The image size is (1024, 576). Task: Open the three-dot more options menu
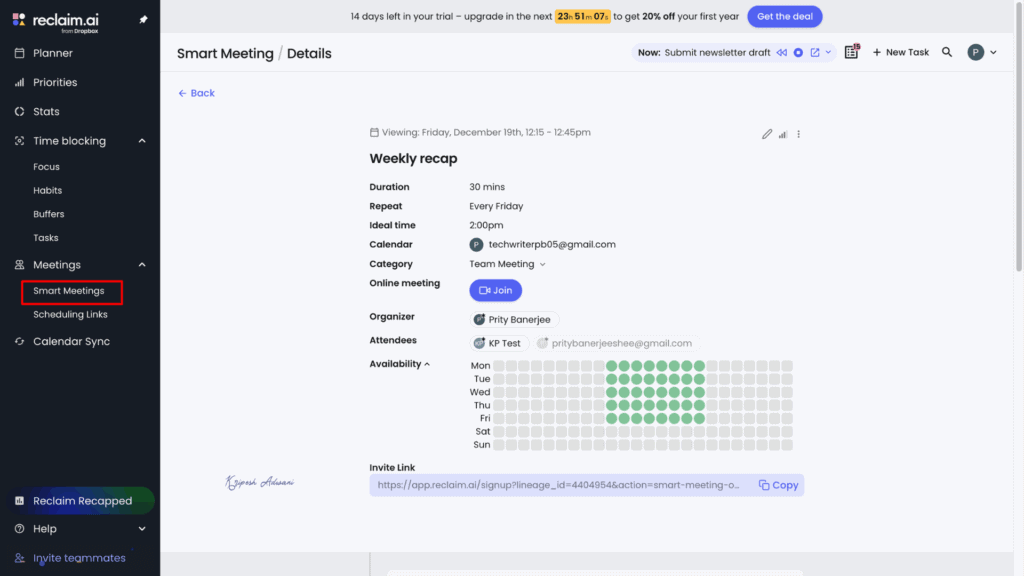(798, 134)
